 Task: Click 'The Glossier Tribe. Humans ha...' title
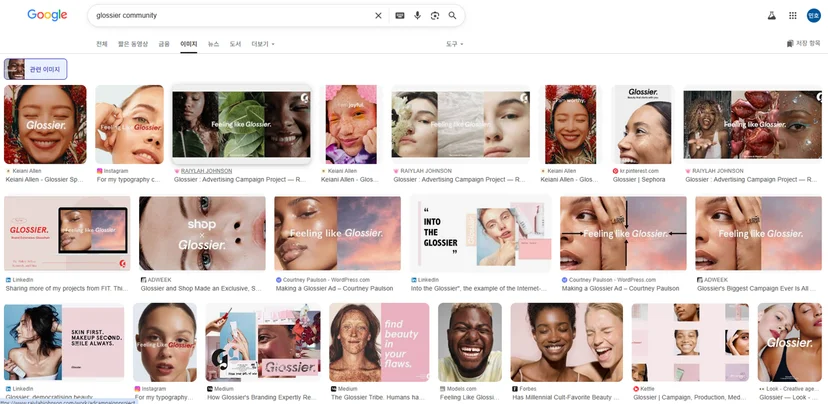click(378, 397)
